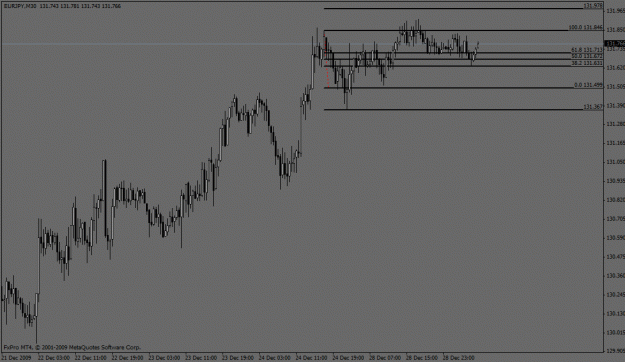Image resolution: width=625 pixels, height=362 pixels.
Task: Click 24 Dec 11:00 on the time axis
Action: click(x=312, y=358)
